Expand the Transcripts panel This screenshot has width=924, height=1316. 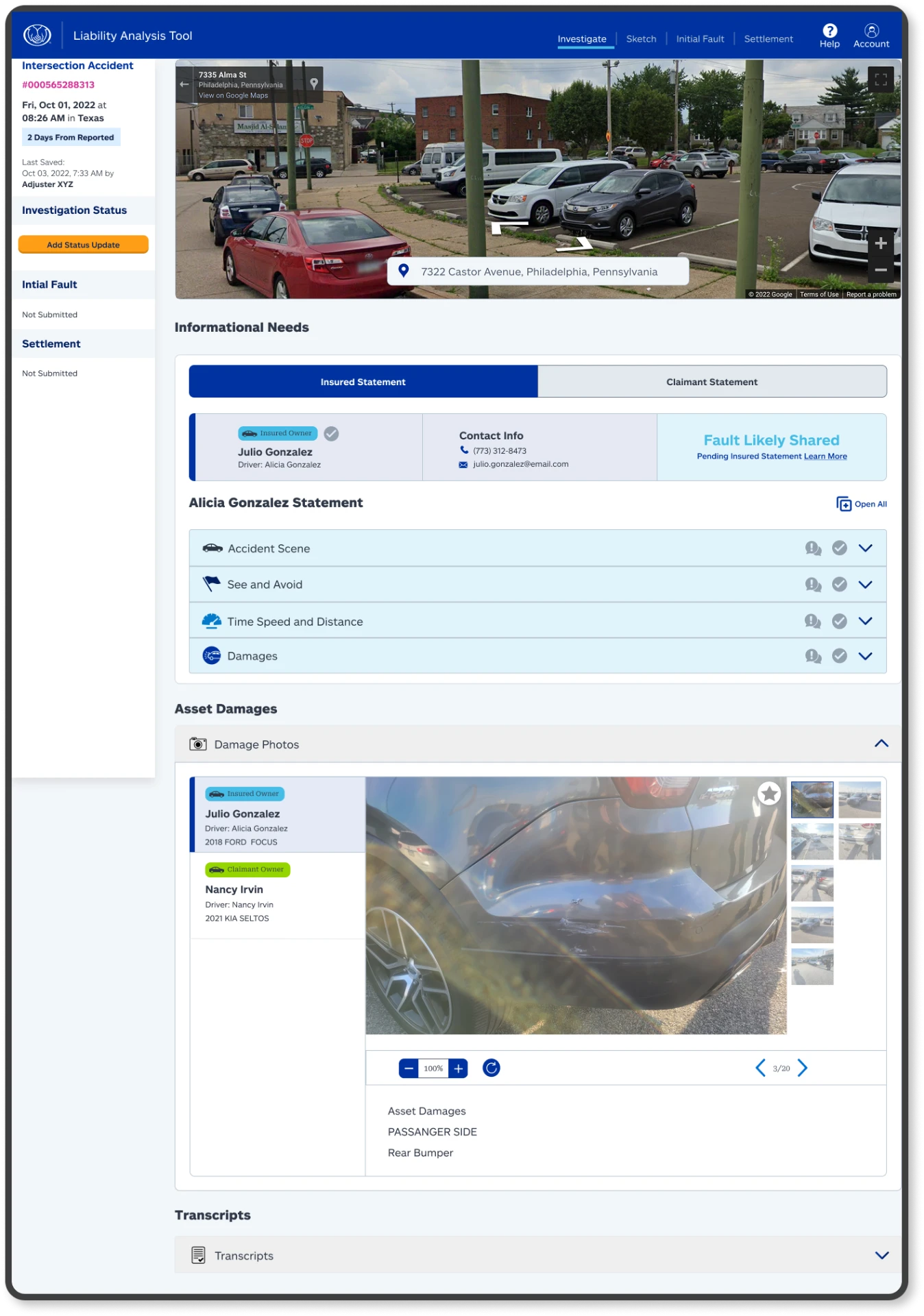tap(882, 1255)
